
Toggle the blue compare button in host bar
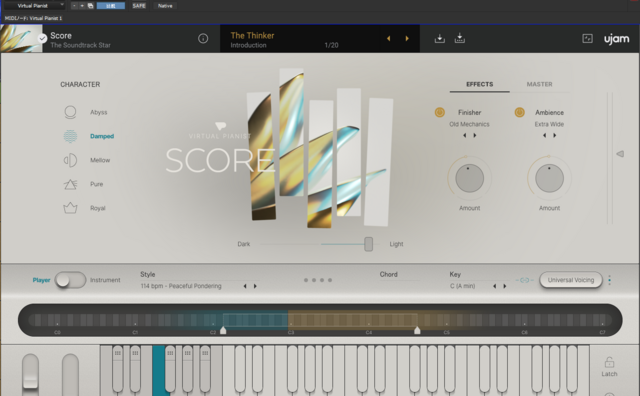click(x=111, y=6)
